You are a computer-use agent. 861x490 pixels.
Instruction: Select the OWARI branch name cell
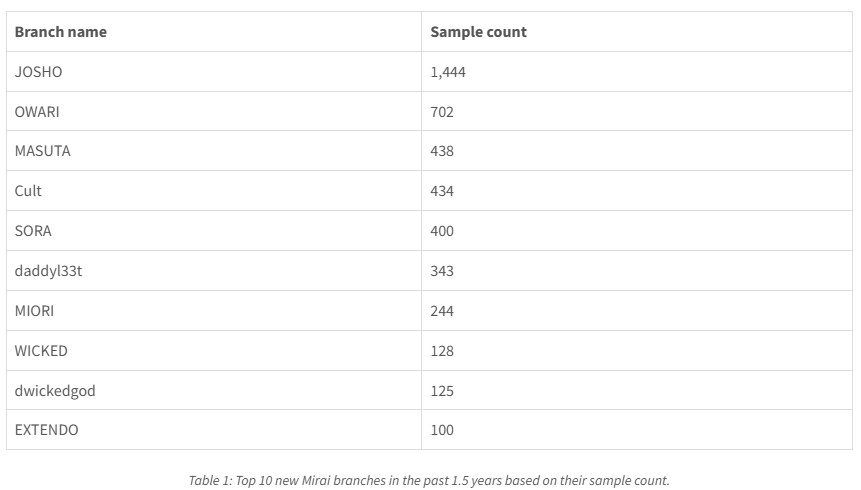(37, 112)
